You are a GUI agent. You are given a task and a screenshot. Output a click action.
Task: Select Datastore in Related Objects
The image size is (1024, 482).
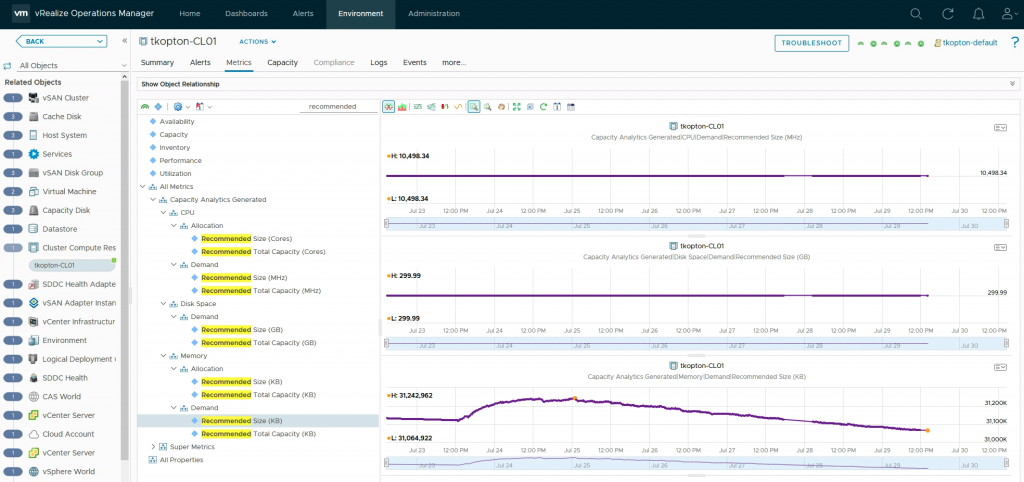tap(59, 229)
